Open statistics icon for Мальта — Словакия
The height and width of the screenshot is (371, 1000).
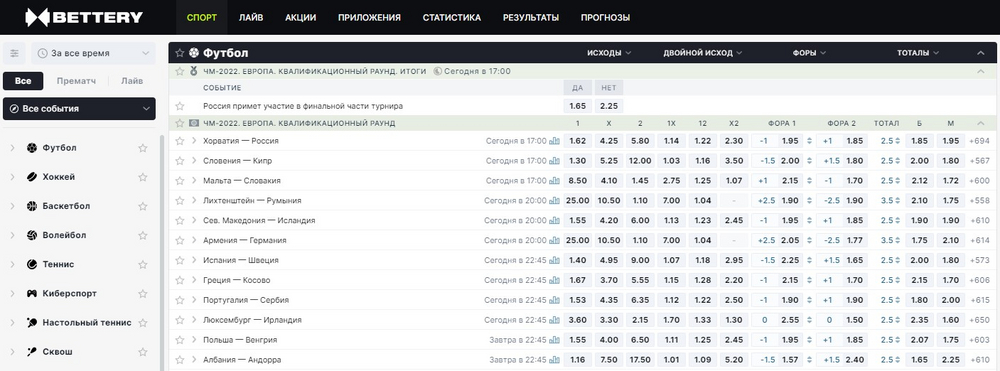click(554, 180)
